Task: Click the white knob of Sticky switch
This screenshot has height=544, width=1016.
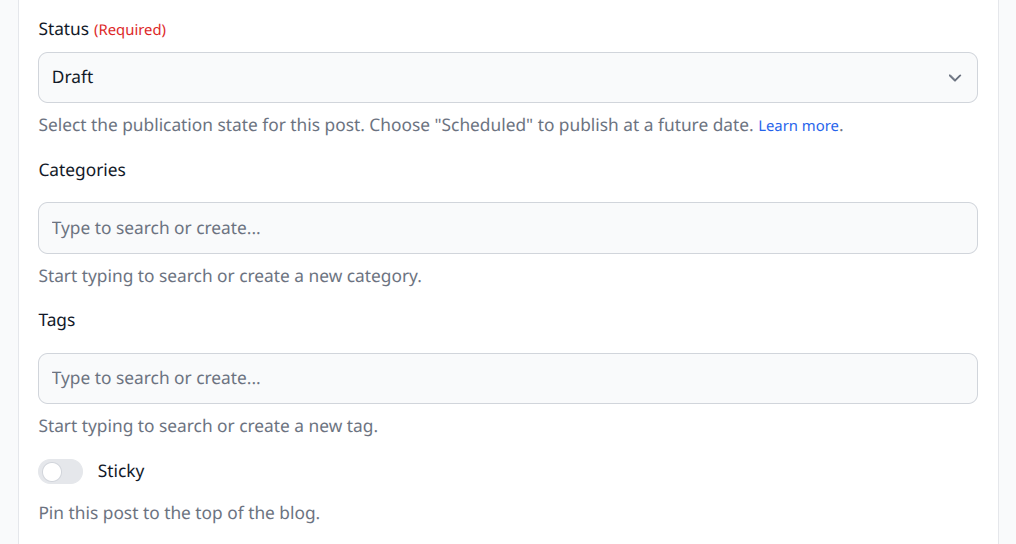Action: tap(51, 471)
